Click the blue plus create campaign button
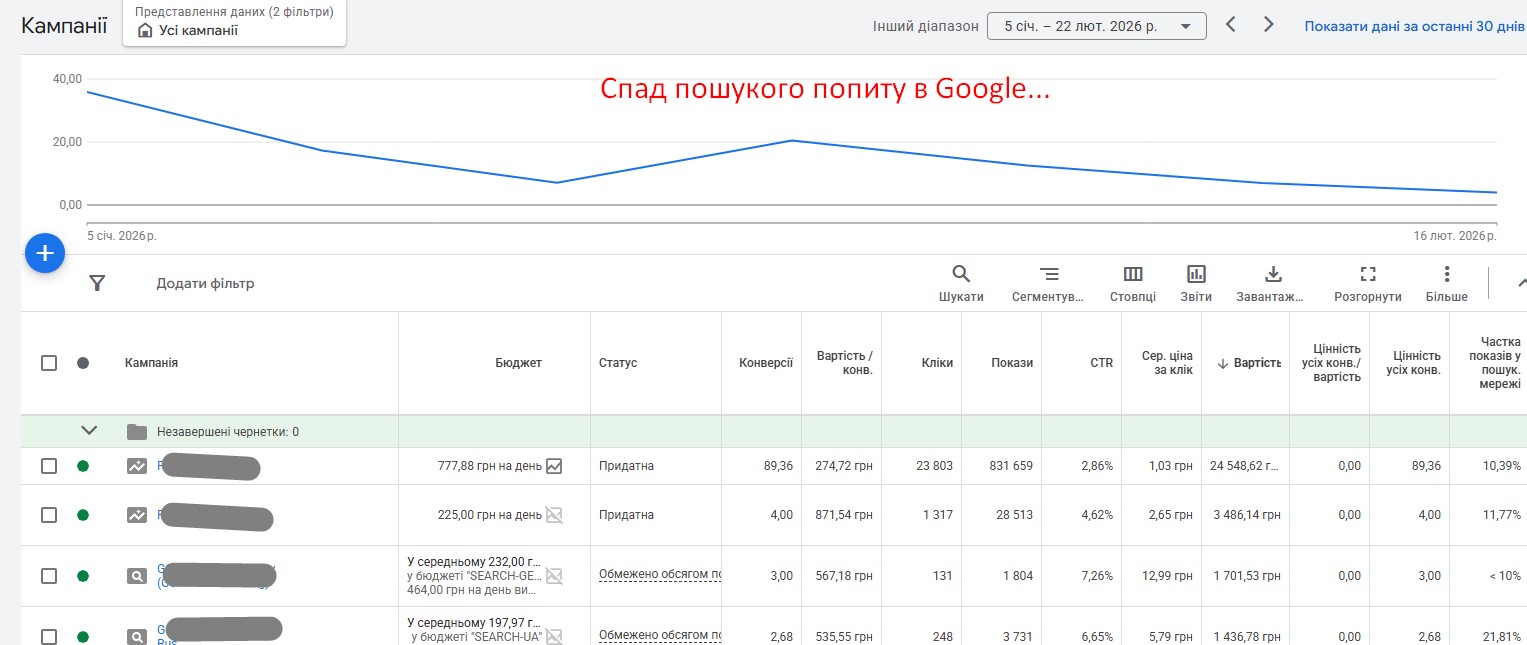Screen dimensions: 1527x645 (45, 254)
